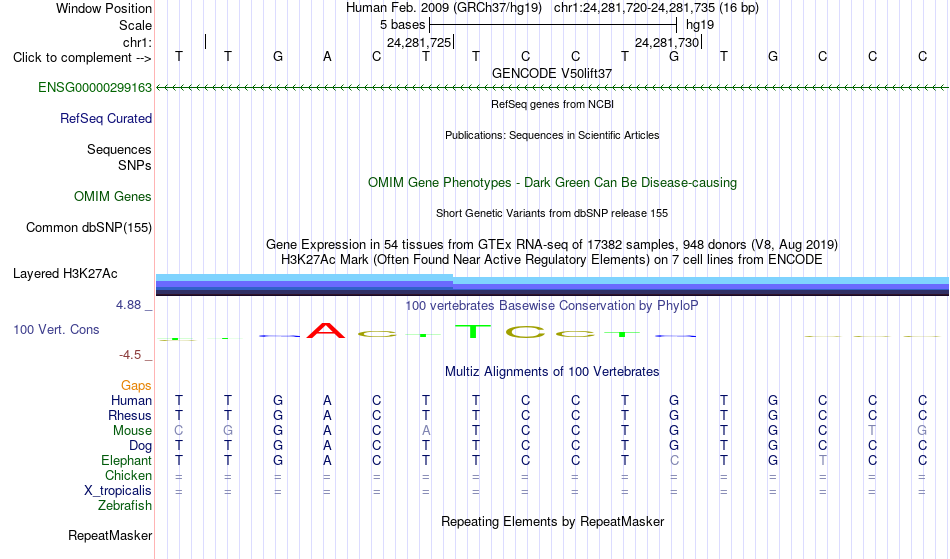Click the Scale label
The width and height of the screenshot is (950, 559).
click(135, 25)
